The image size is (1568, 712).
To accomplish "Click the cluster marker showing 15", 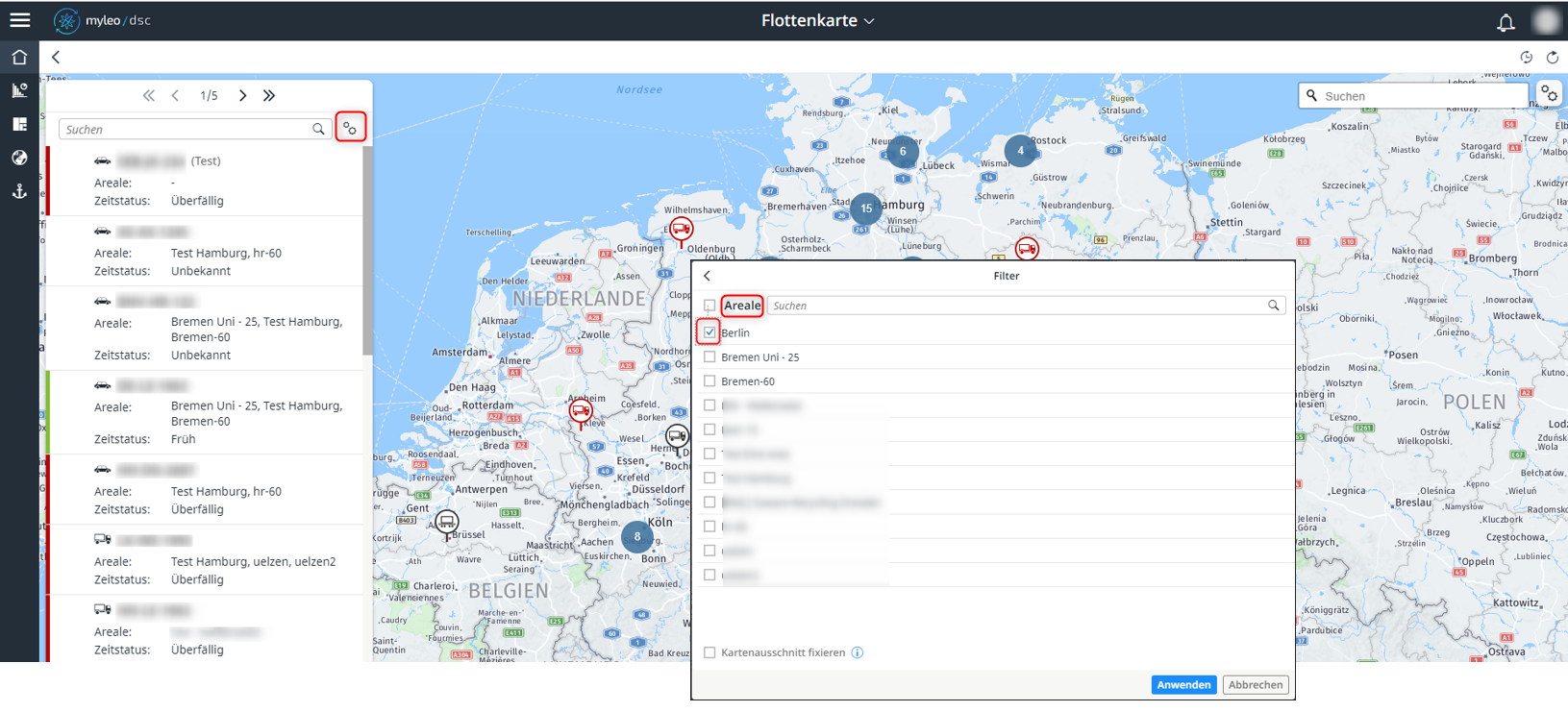I will tap(866, 209).
